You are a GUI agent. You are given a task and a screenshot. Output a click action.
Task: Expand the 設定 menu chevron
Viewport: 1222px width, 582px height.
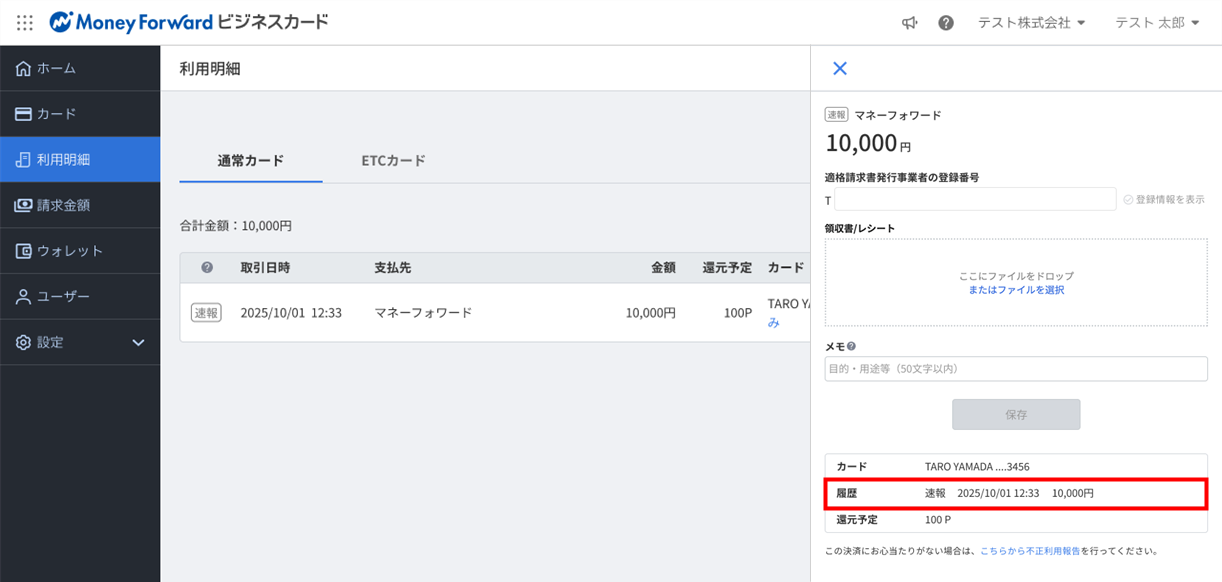138,343
